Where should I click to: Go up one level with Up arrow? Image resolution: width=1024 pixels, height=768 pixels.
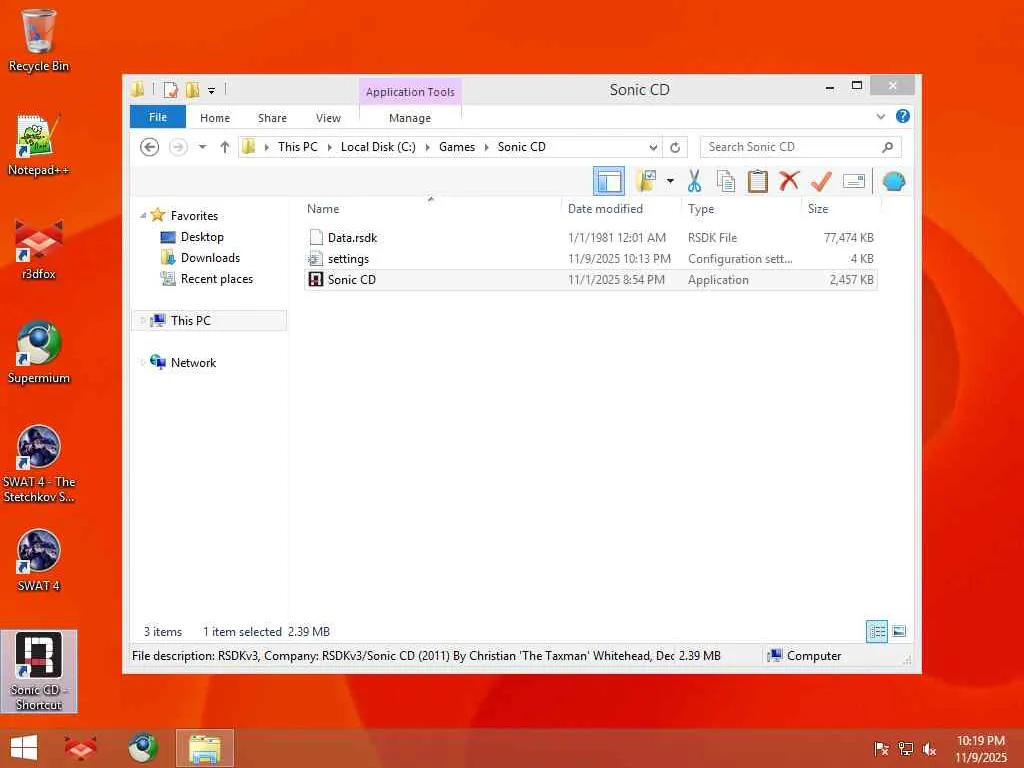pos(225,147)
